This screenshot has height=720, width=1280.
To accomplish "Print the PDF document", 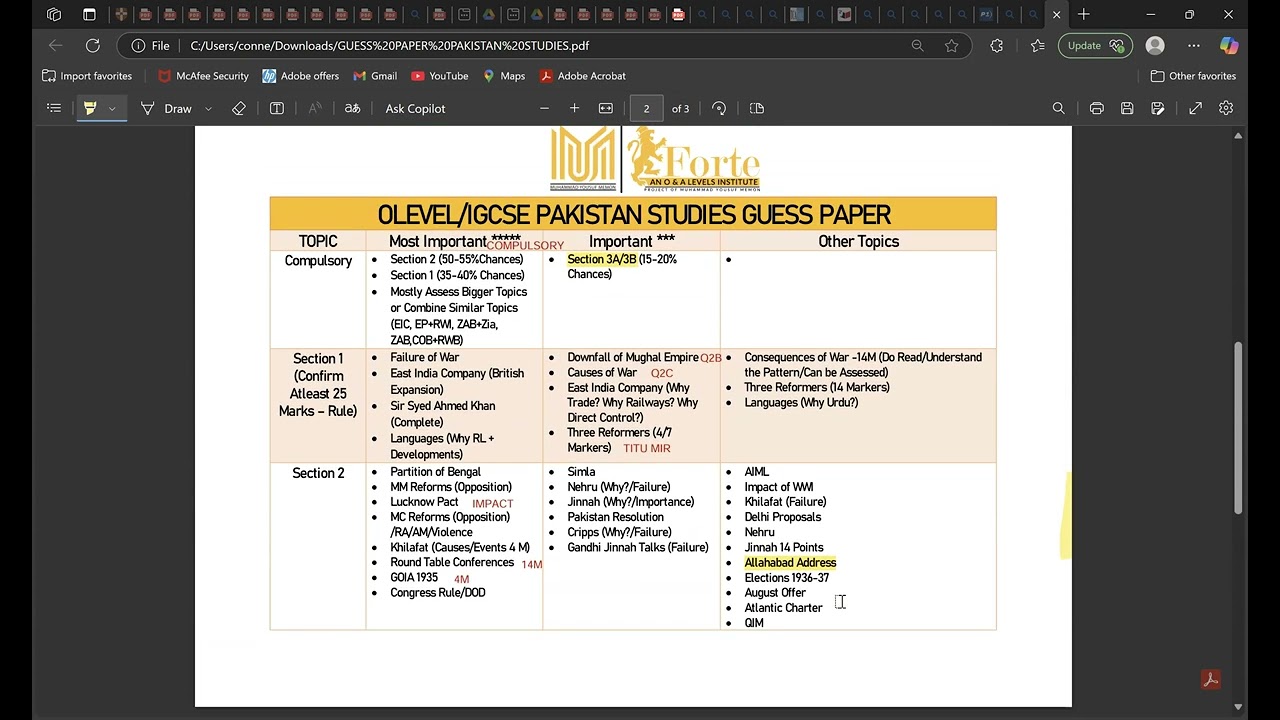I will [x=1097, y=108].
